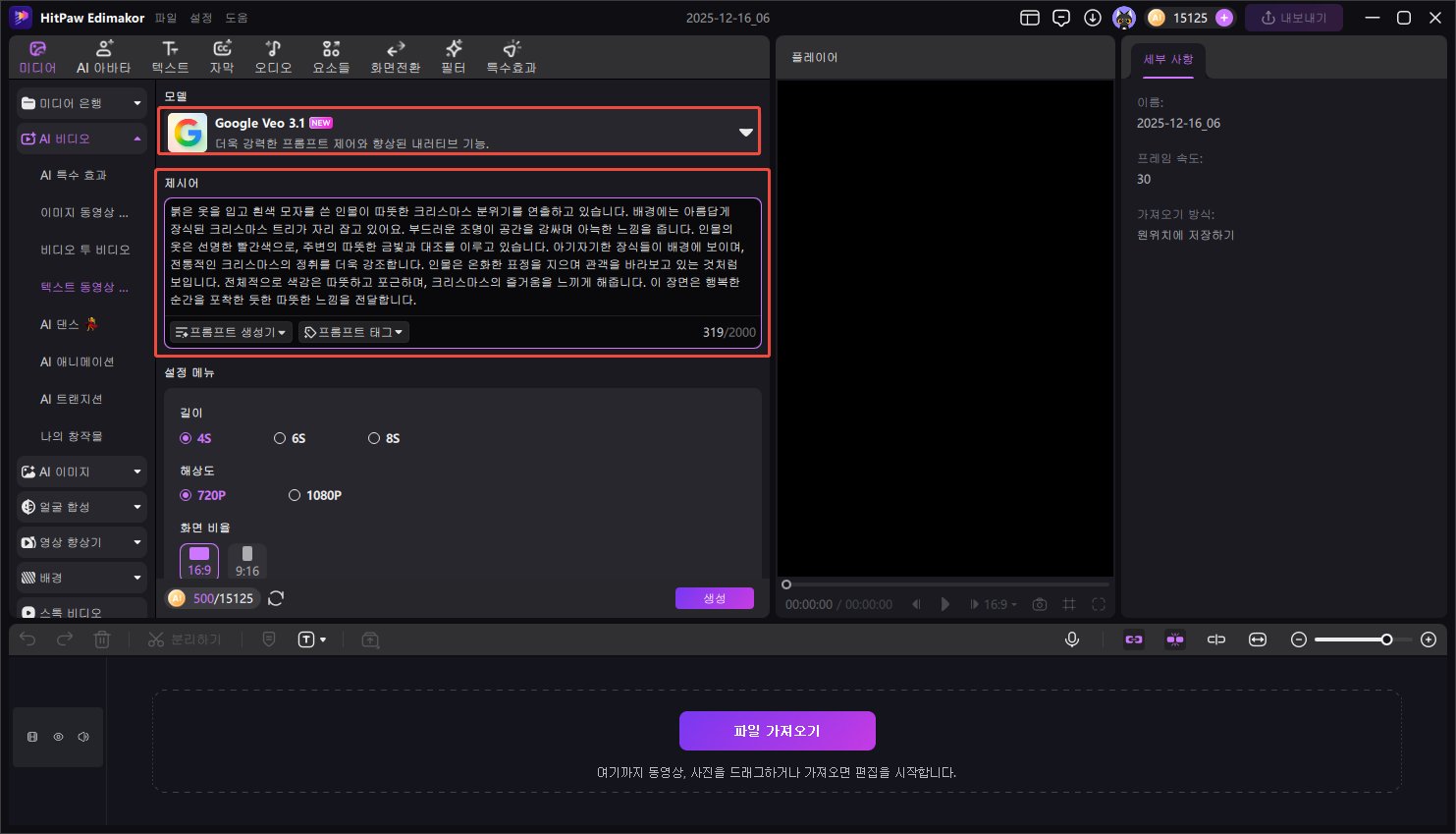Take a snapshot with the camera icon
The image size is (1456, 834).
1040,604
